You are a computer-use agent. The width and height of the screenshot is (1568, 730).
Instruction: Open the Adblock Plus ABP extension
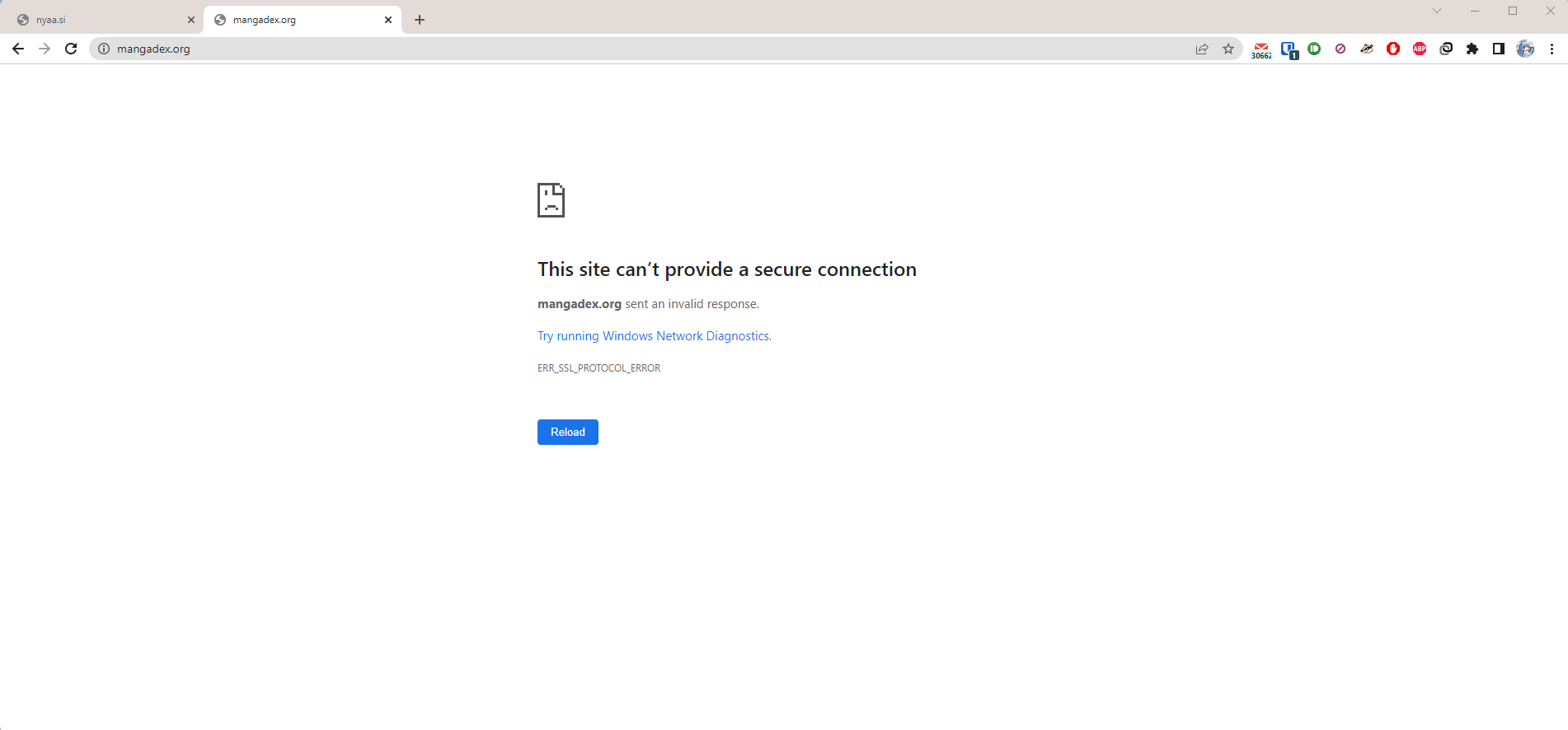(x=1420, y=49)
